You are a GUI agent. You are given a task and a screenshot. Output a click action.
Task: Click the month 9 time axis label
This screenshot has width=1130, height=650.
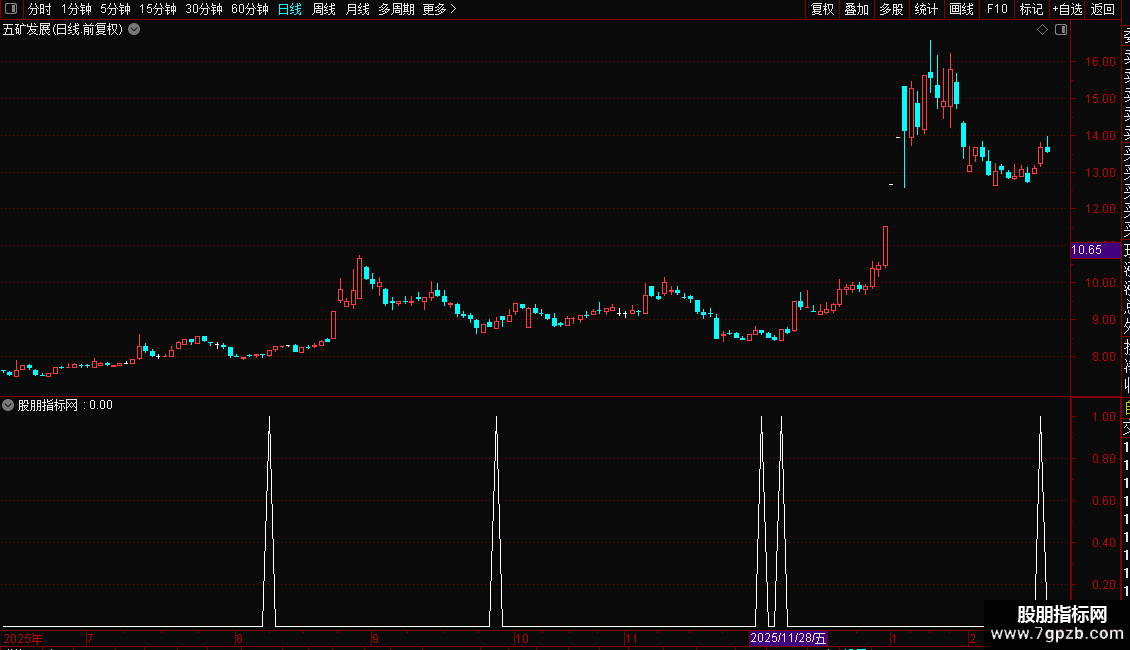[375, 639]
